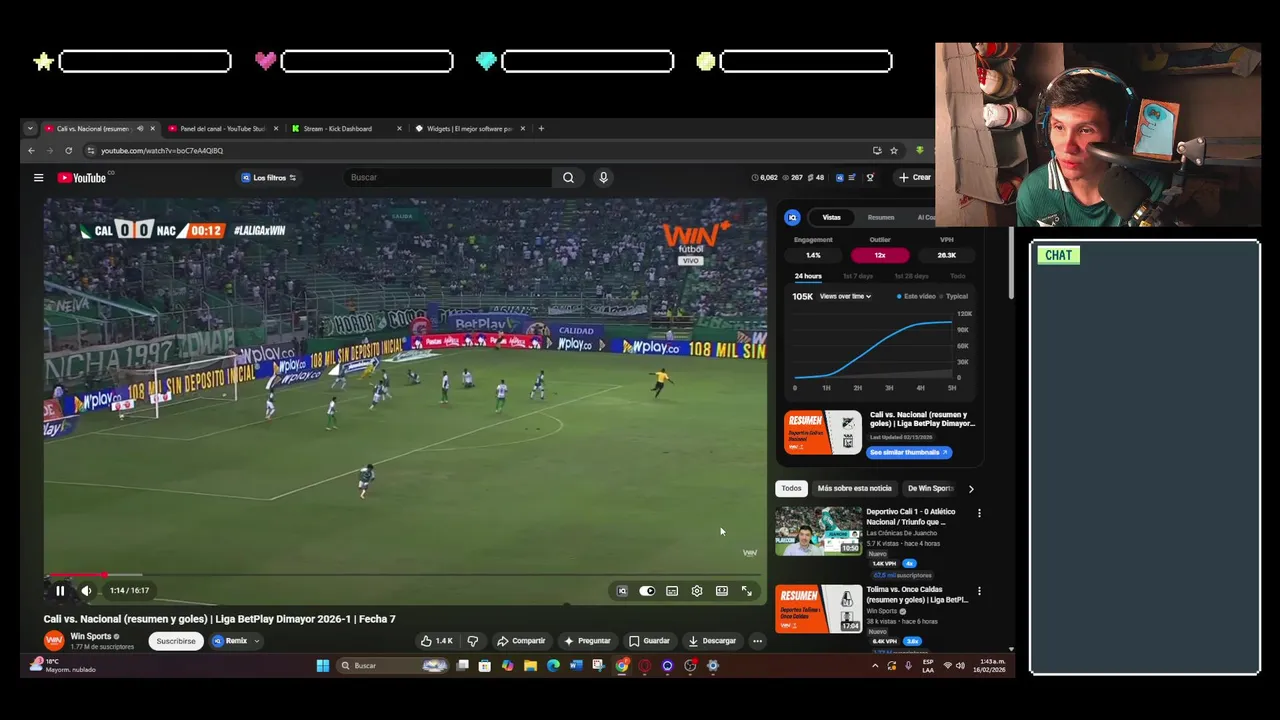Pause the video playback
The width and height of the screenshot is (1280, 720).
point(60,591)
